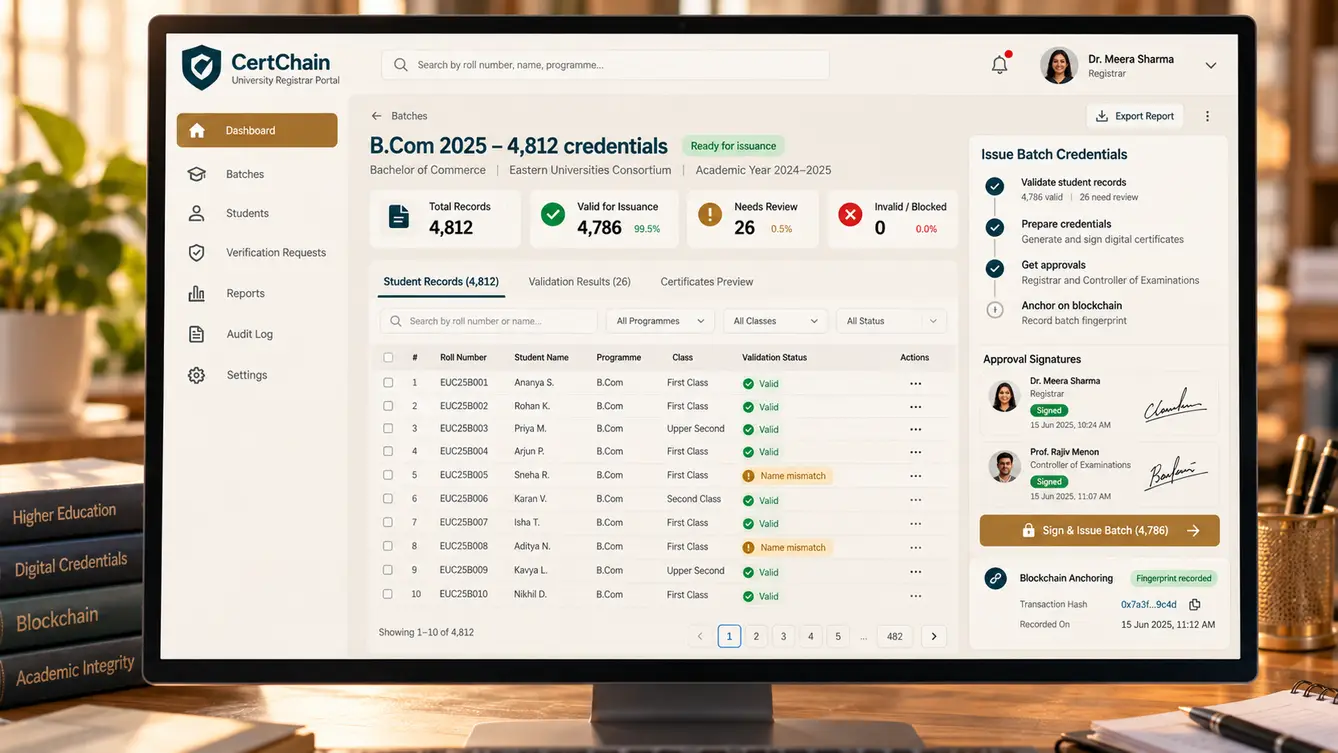This screenshot has height=753, width=1338.
Task: Open the Settings gear icon
Action: click(197, 375)
